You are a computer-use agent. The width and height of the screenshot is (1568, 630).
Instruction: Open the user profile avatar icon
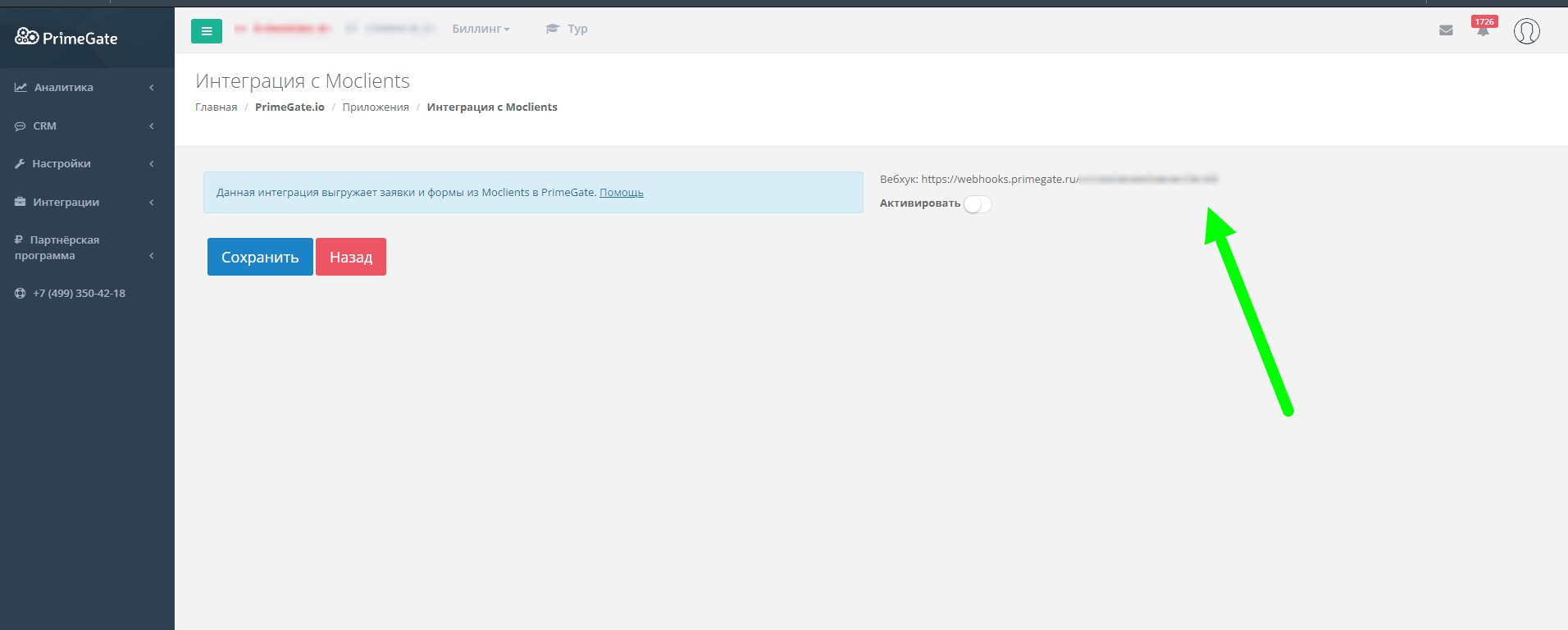[1526, 31]
